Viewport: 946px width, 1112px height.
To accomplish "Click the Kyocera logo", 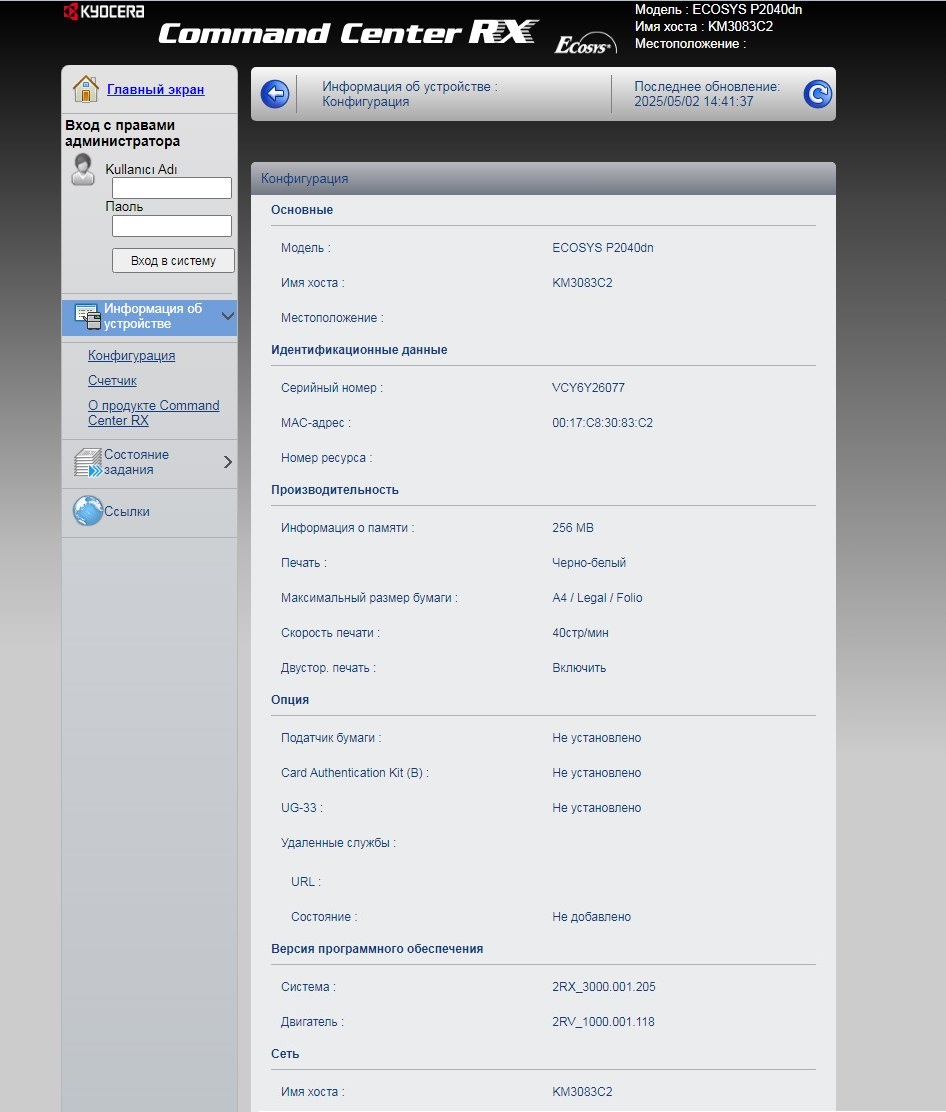I will pyautogui.click(x=104, y=11).
